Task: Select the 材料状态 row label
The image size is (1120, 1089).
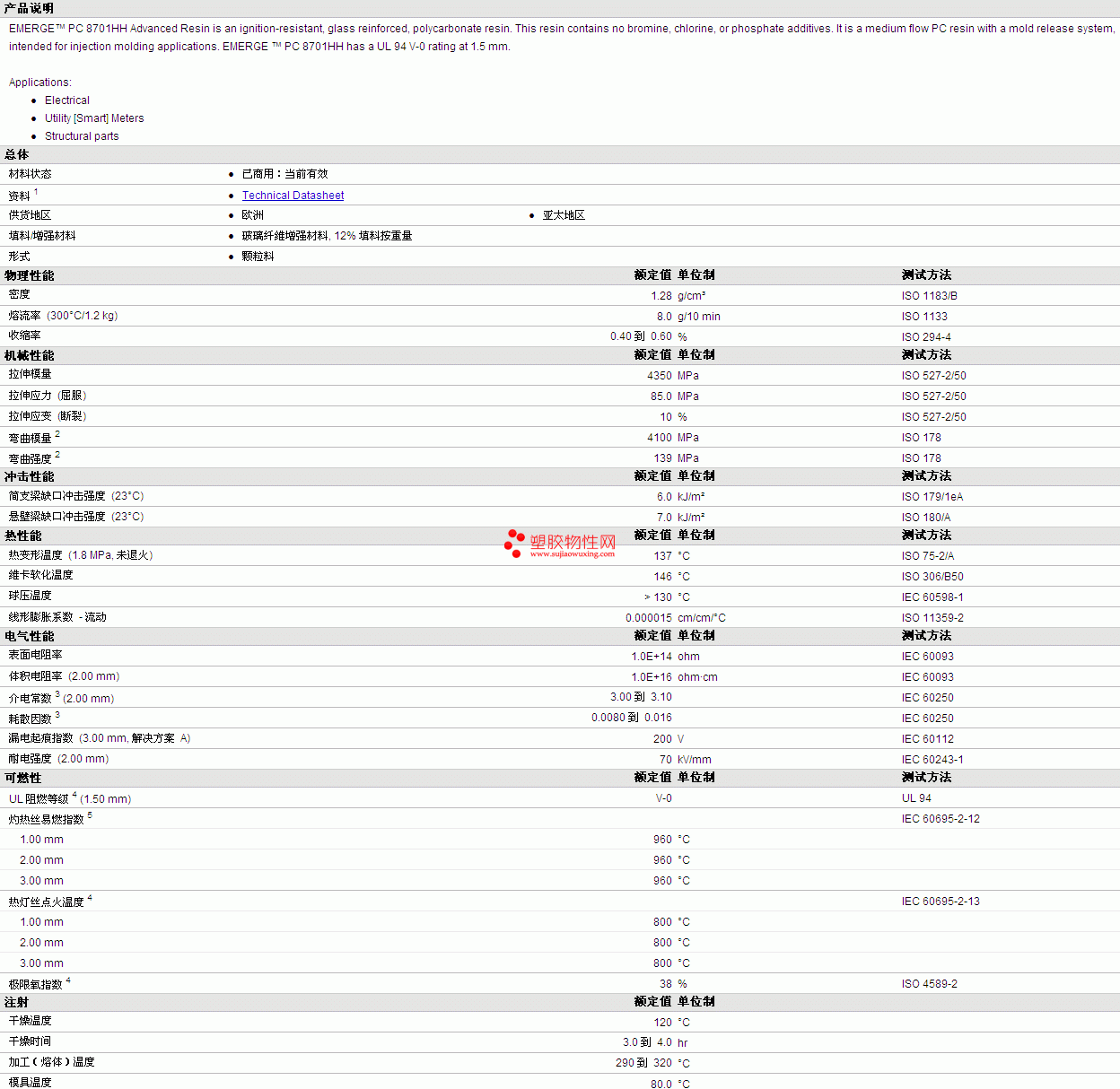Action: (30, 174)
